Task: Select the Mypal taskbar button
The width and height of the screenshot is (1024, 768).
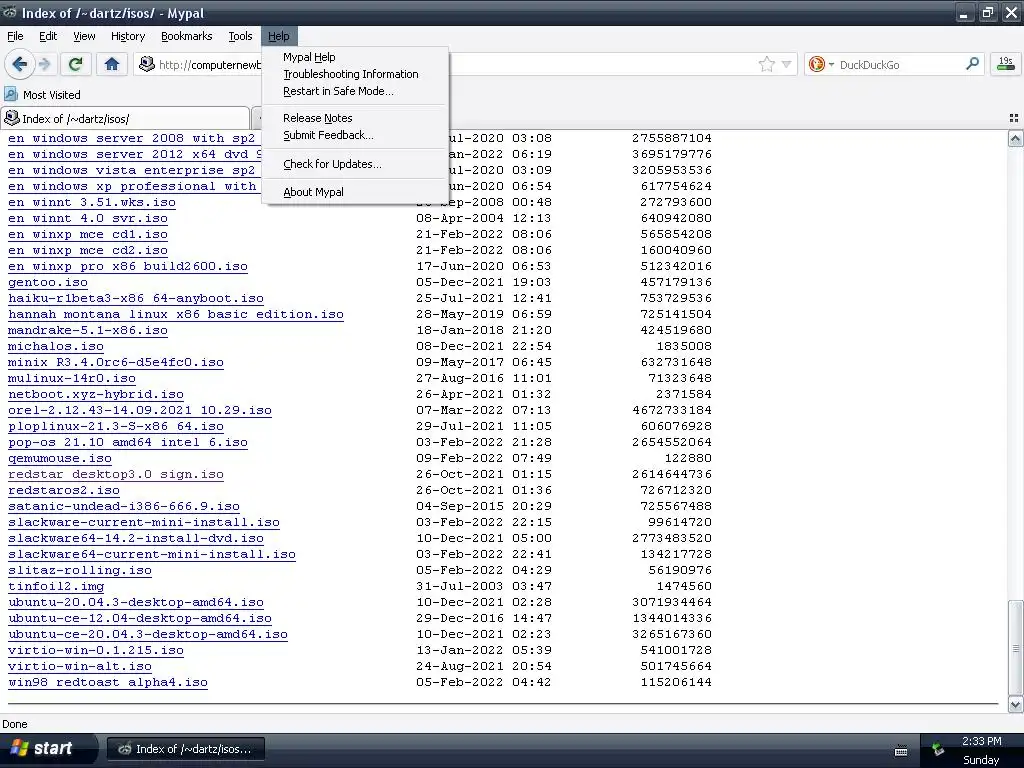Action: coord(185,749)
